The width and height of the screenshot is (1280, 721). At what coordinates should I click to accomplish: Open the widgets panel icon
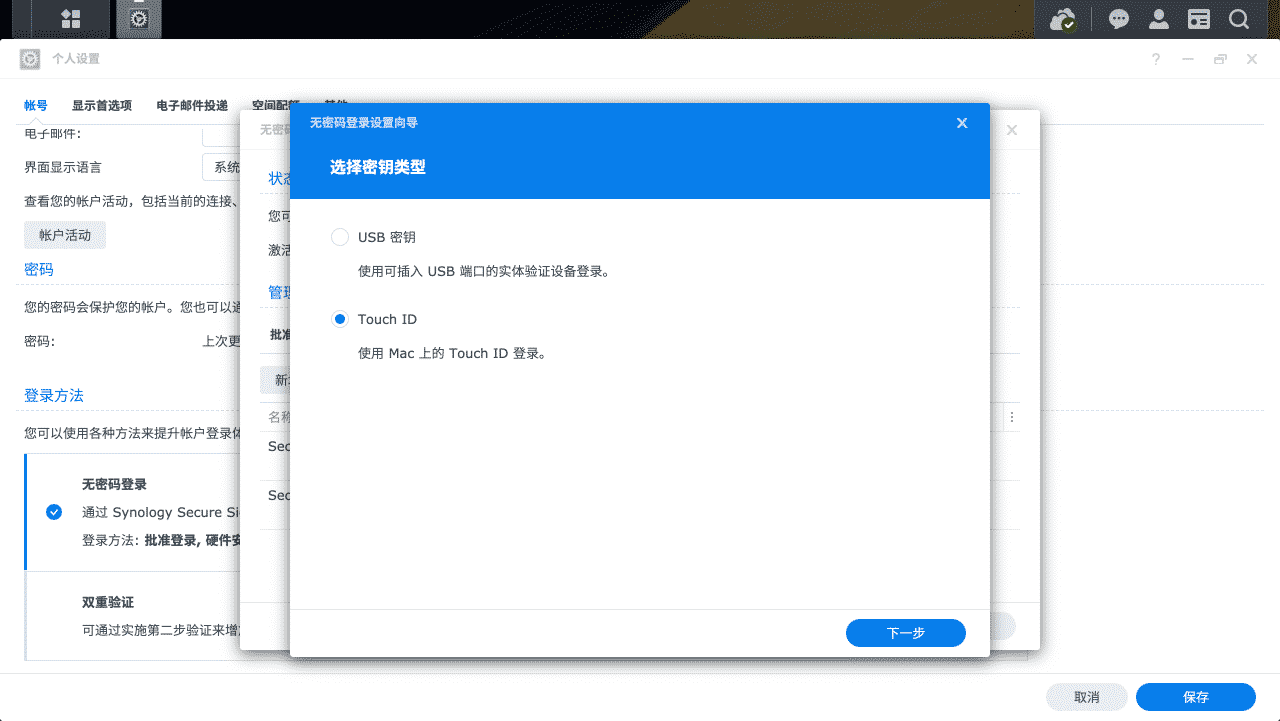pos(1199,19)
